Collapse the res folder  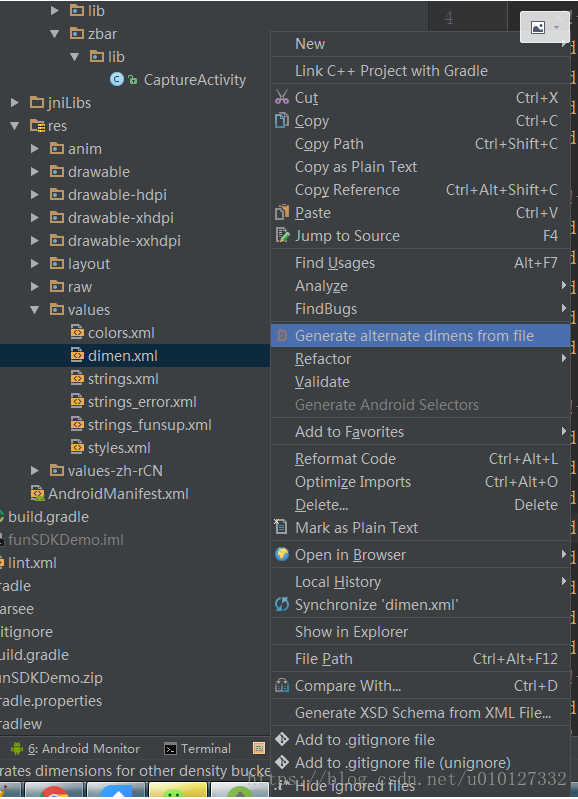(14, 126)
